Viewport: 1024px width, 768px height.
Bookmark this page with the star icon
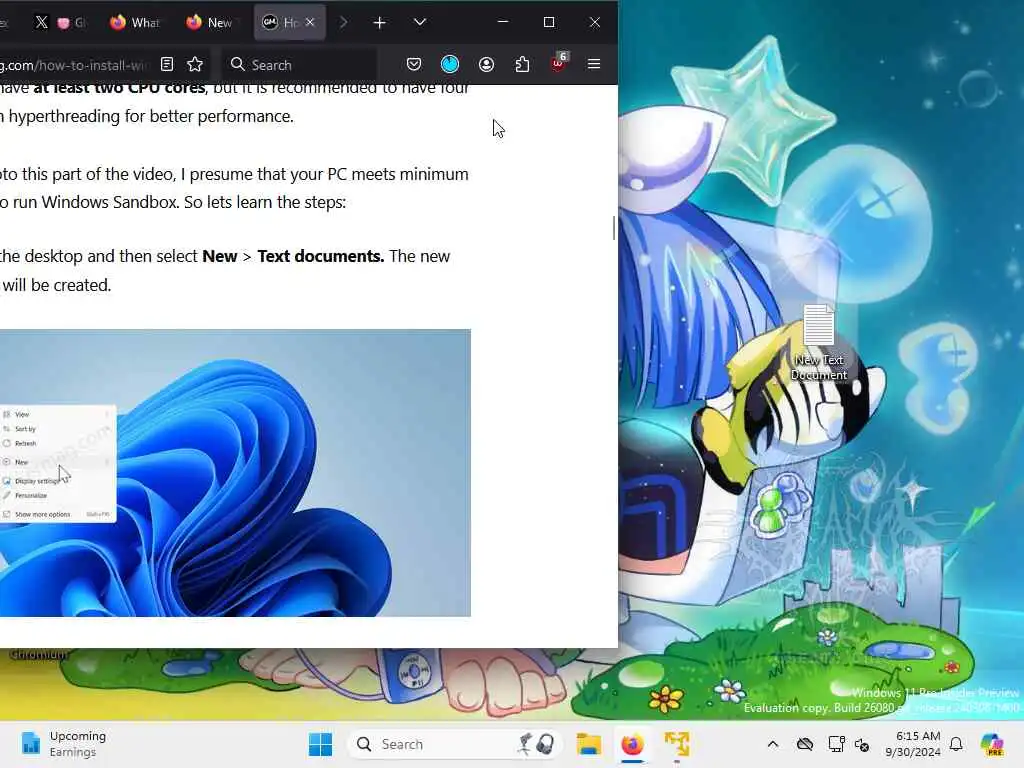195,64
